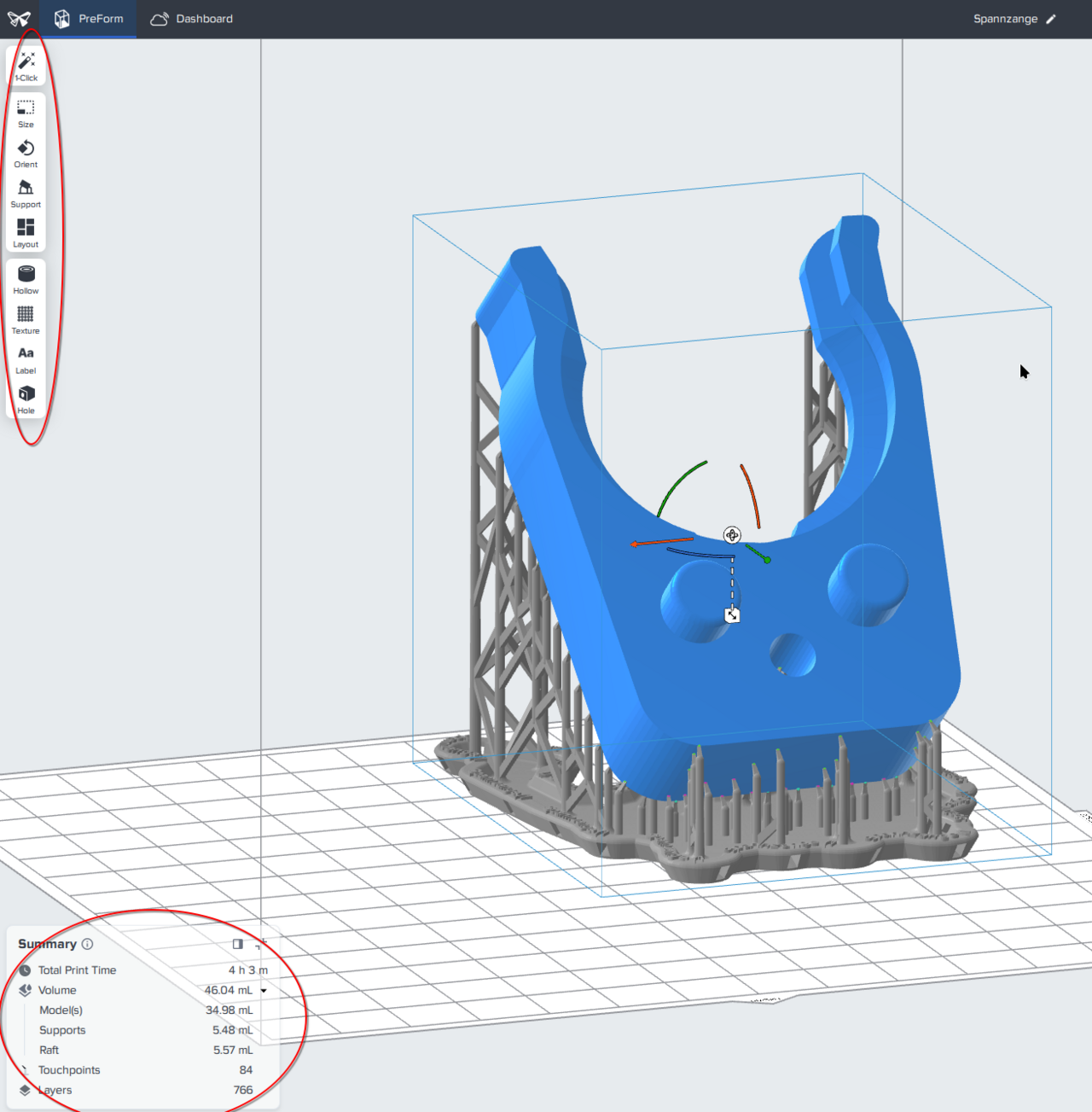Edit the Spannzange job name with the pencil
1092x1112 pixels.
pyautogui.click(x=1051, y=19)
